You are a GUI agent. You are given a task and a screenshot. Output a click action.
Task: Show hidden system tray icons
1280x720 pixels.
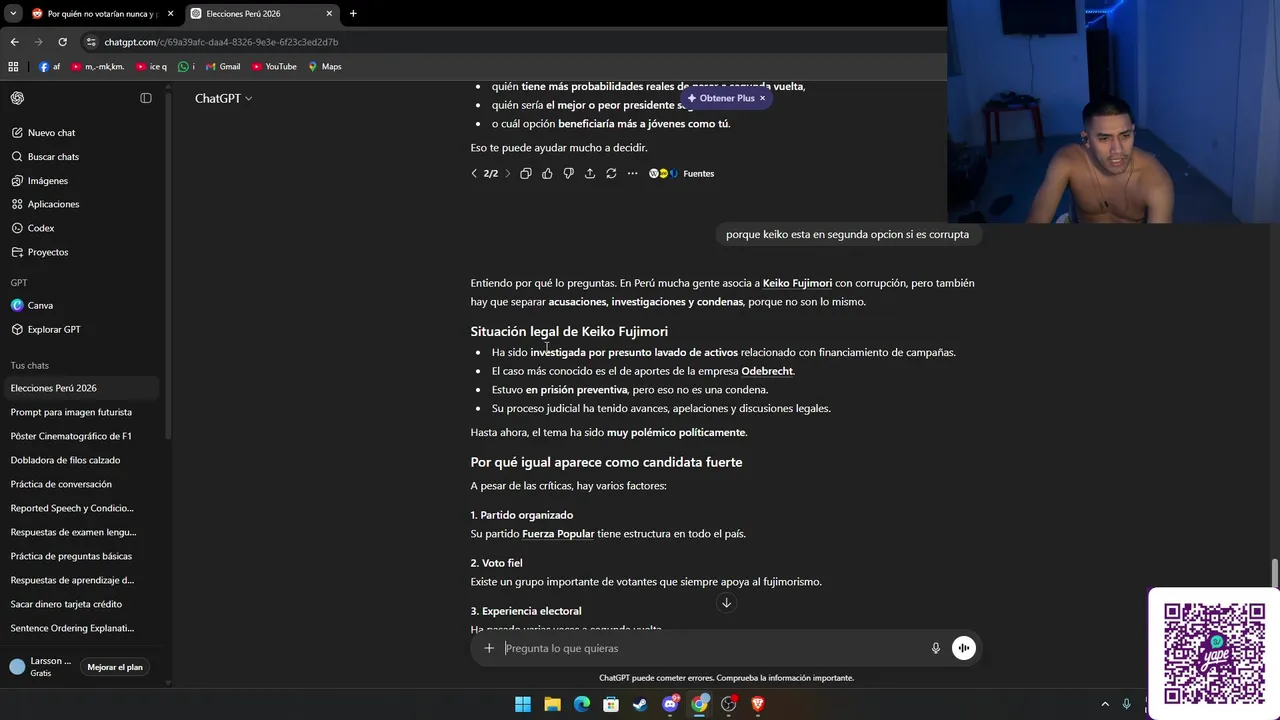click(1105, 704)
